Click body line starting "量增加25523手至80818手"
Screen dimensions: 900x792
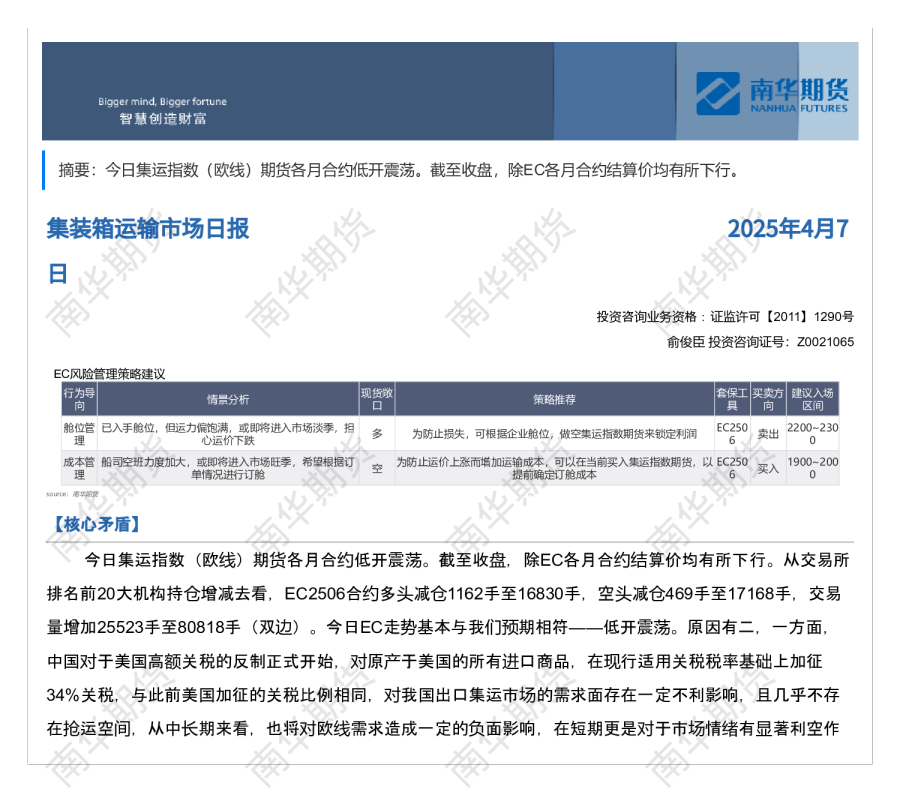[x=438, y=627]
